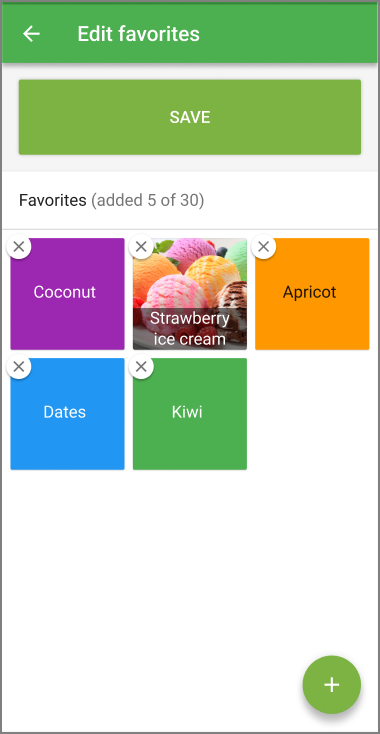Select the orange Apricot tile
The image size is (380, 734).
pyautogui.click(x=312, y=294)
